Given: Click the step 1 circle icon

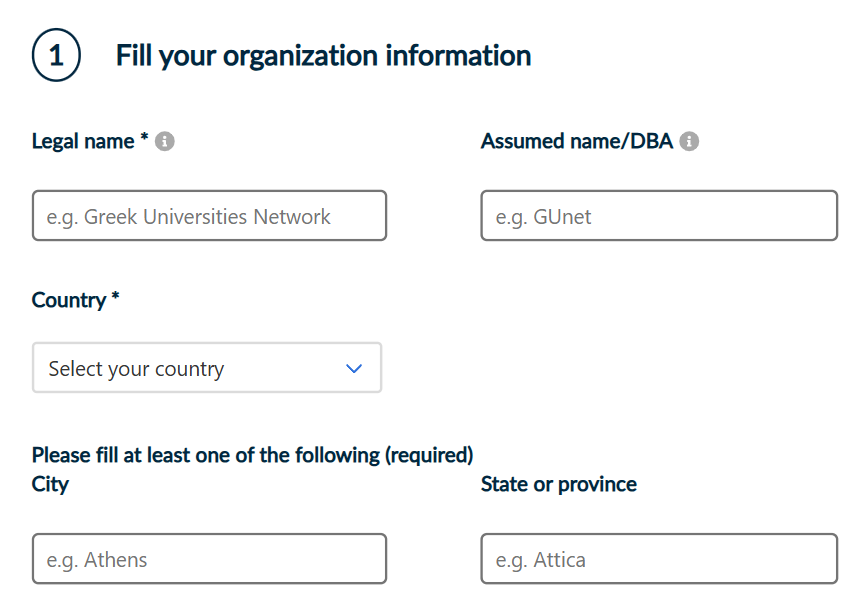Looking at the screenshot, I should 56,55.
